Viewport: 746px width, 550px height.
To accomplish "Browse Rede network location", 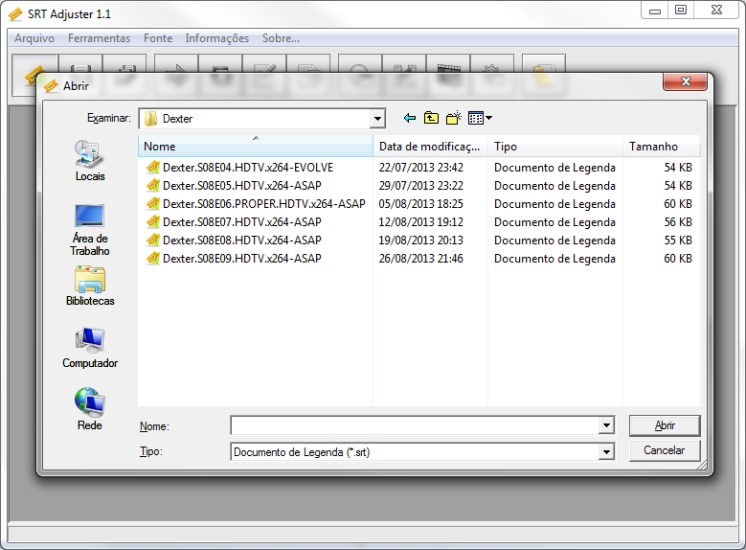I will (89, 409).
